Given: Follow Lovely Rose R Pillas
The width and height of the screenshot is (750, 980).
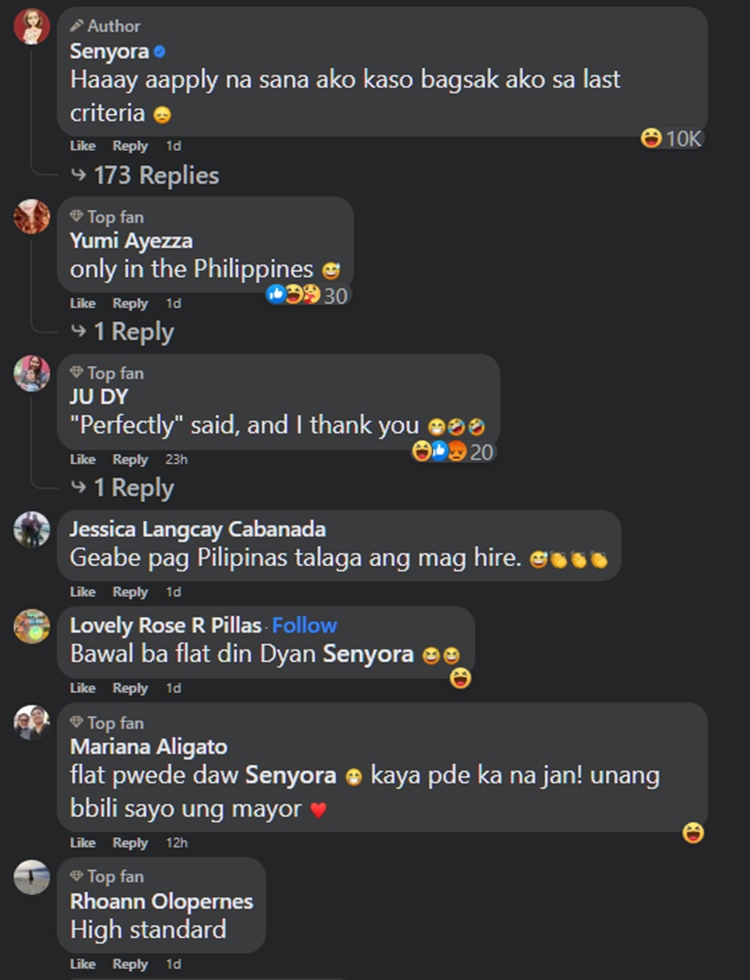Looking at the screenshot, I should point(304,625).
